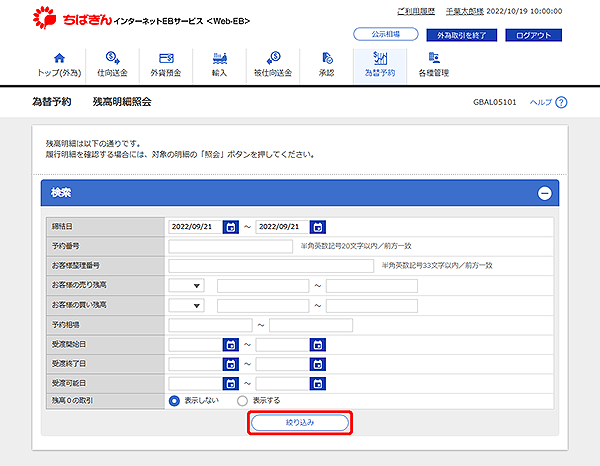
Task: Focus the お客様整理番号 input field
Action: [x=271, y=266]
